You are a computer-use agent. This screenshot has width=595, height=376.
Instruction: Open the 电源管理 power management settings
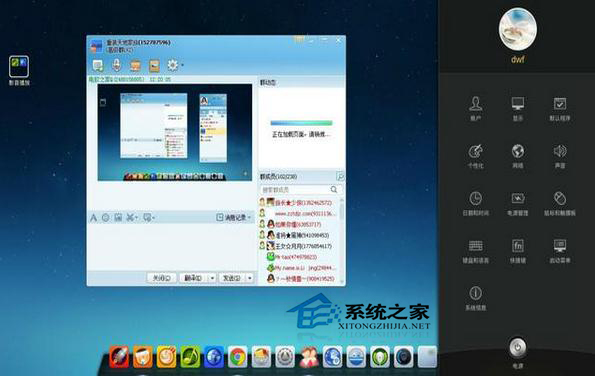(x=518, y=203)
